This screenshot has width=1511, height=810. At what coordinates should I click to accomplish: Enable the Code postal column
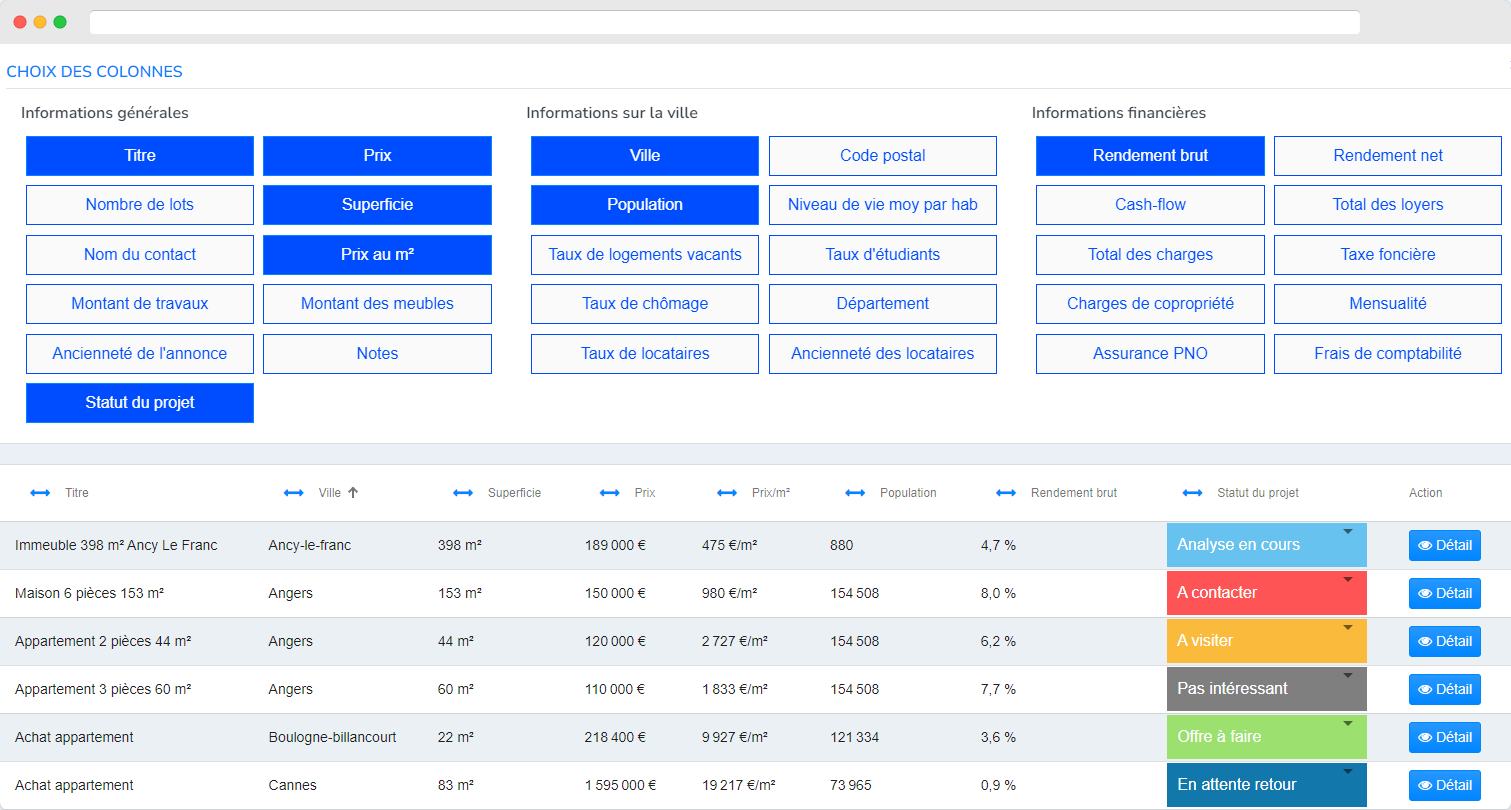(882, 155)
